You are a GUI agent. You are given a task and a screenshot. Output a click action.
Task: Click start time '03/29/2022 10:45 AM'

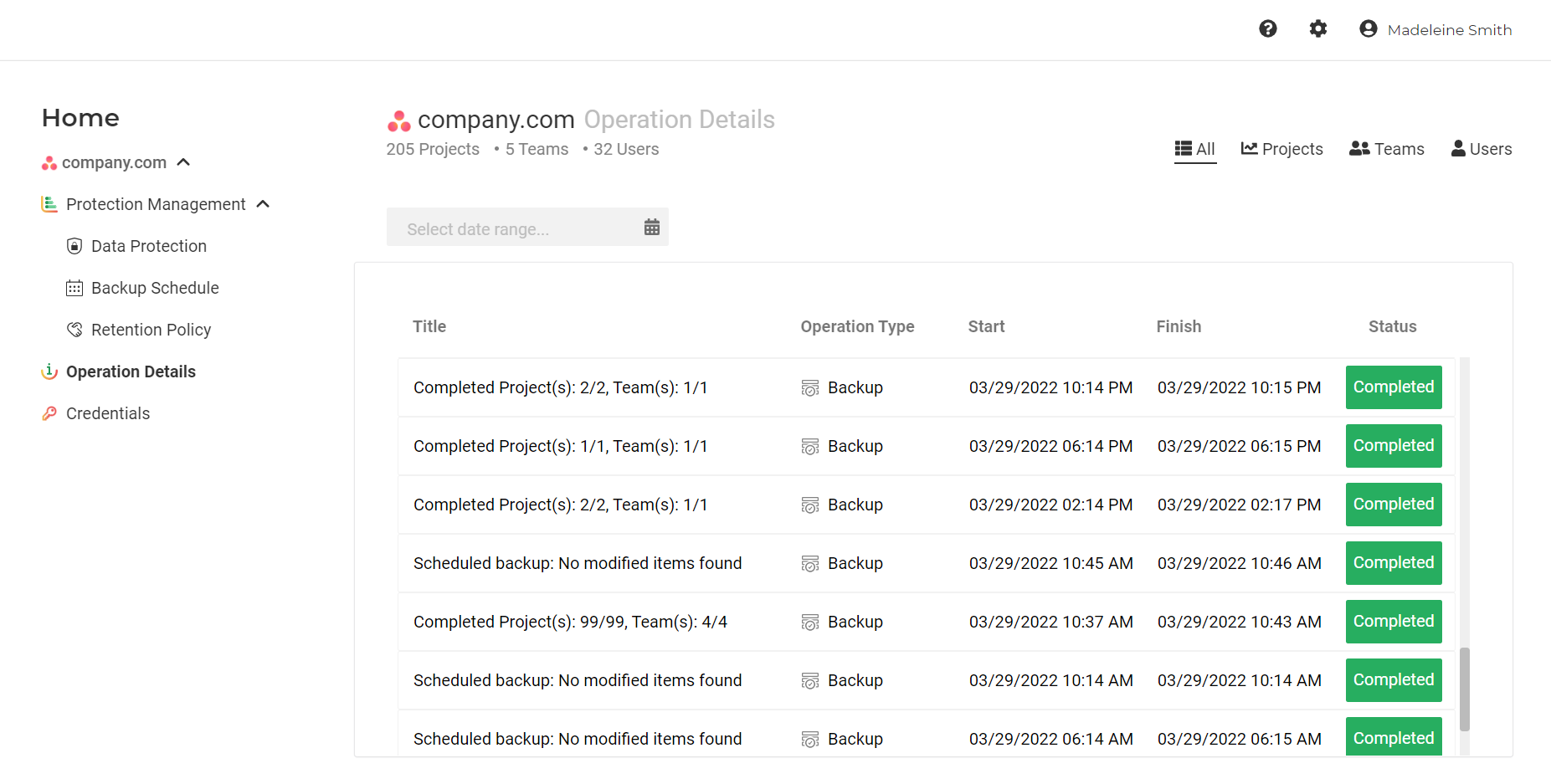pyautogui.click(x=1051, y=563)
